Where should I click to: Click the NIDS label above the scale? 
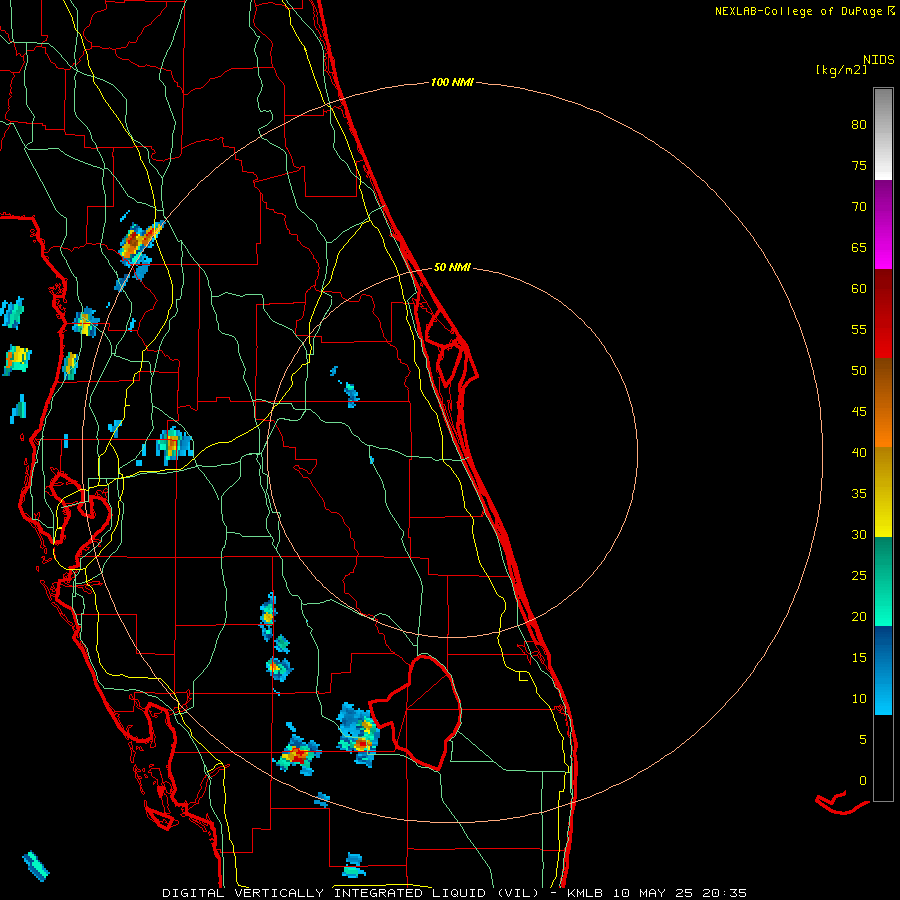[879, 60]
